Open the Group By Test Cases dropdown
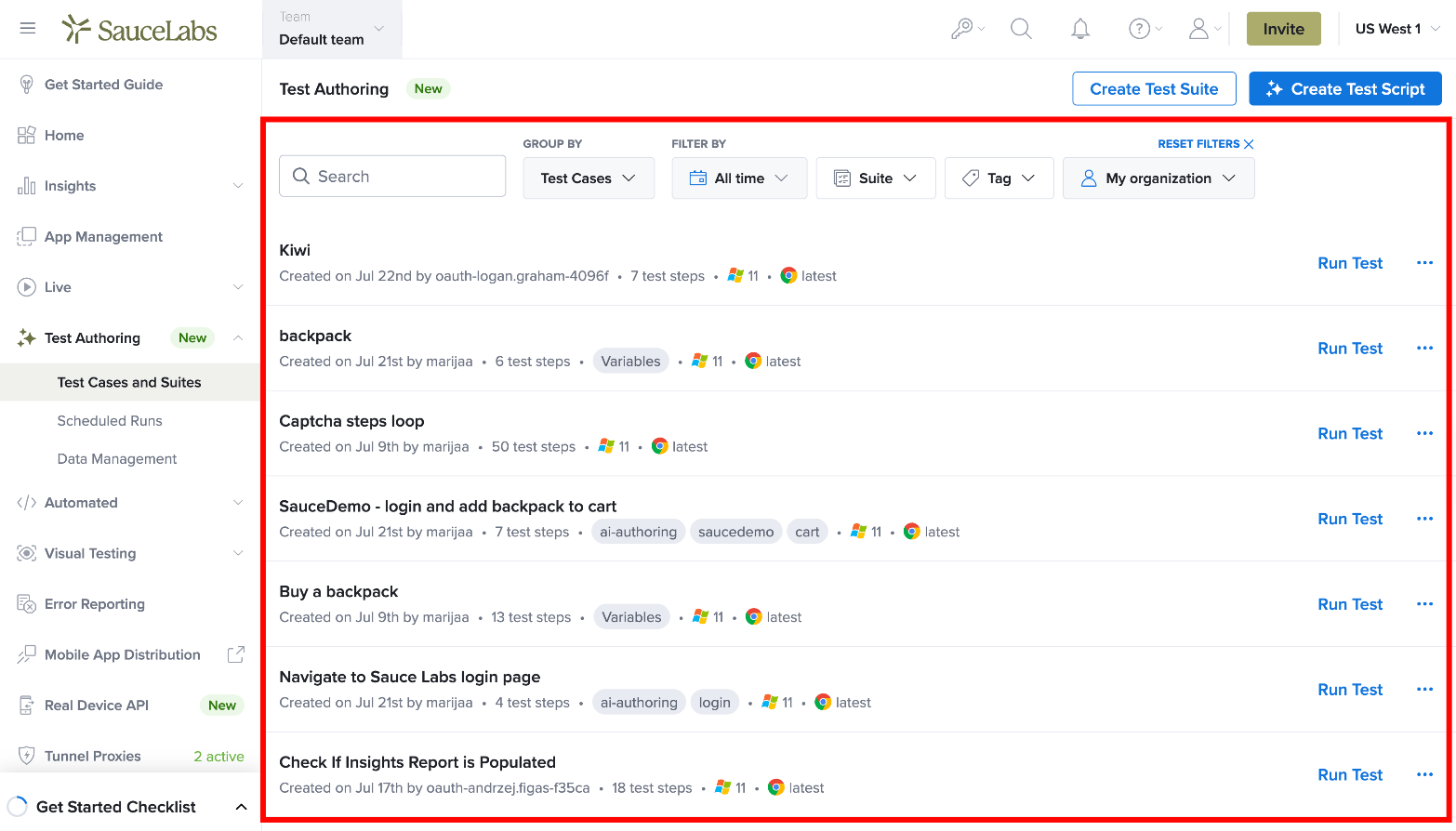 click(589, 178)
